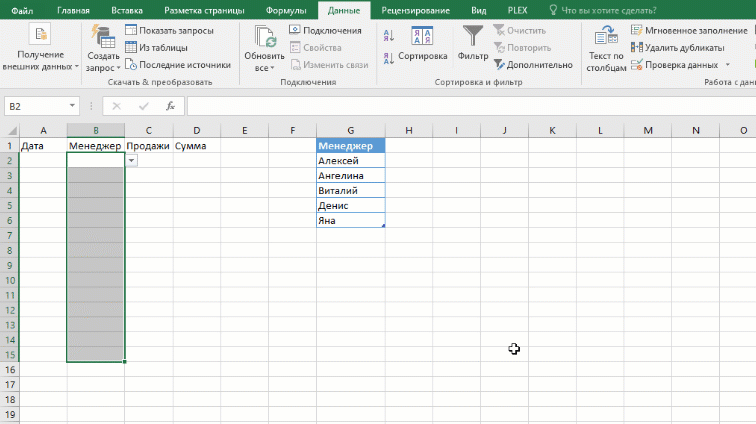Click the grayed Свойства command

point(316,48)
